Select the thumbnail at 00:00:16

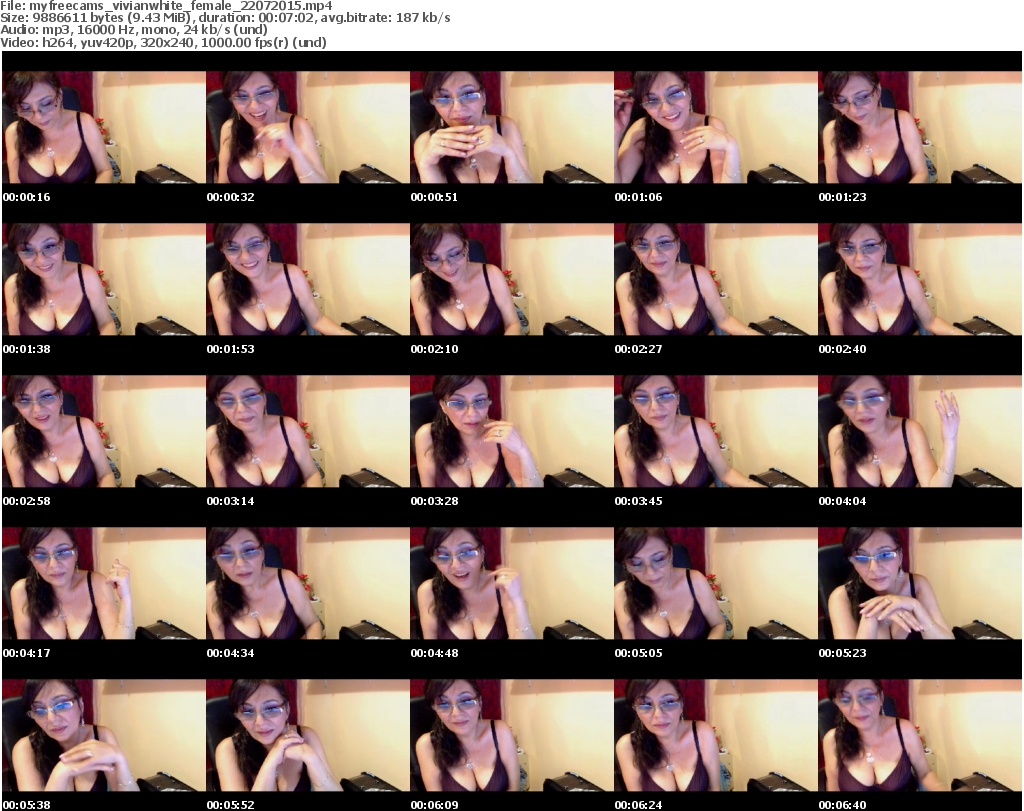click(104, 127)
